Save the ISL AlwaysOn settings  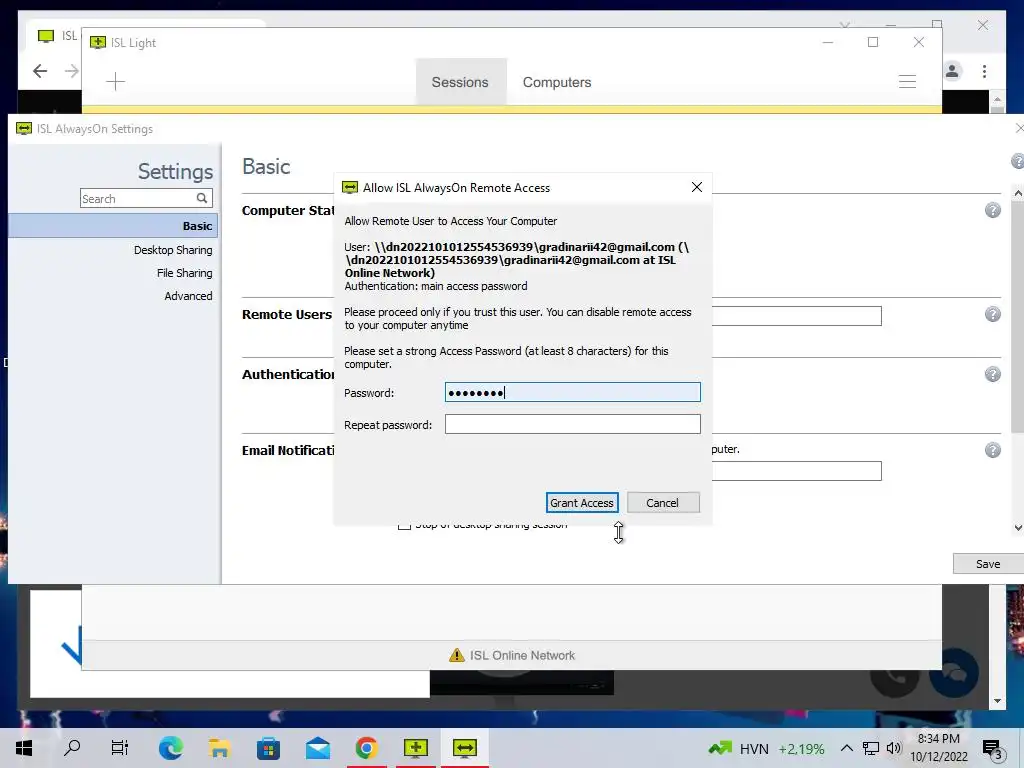(x=988, y=564)
